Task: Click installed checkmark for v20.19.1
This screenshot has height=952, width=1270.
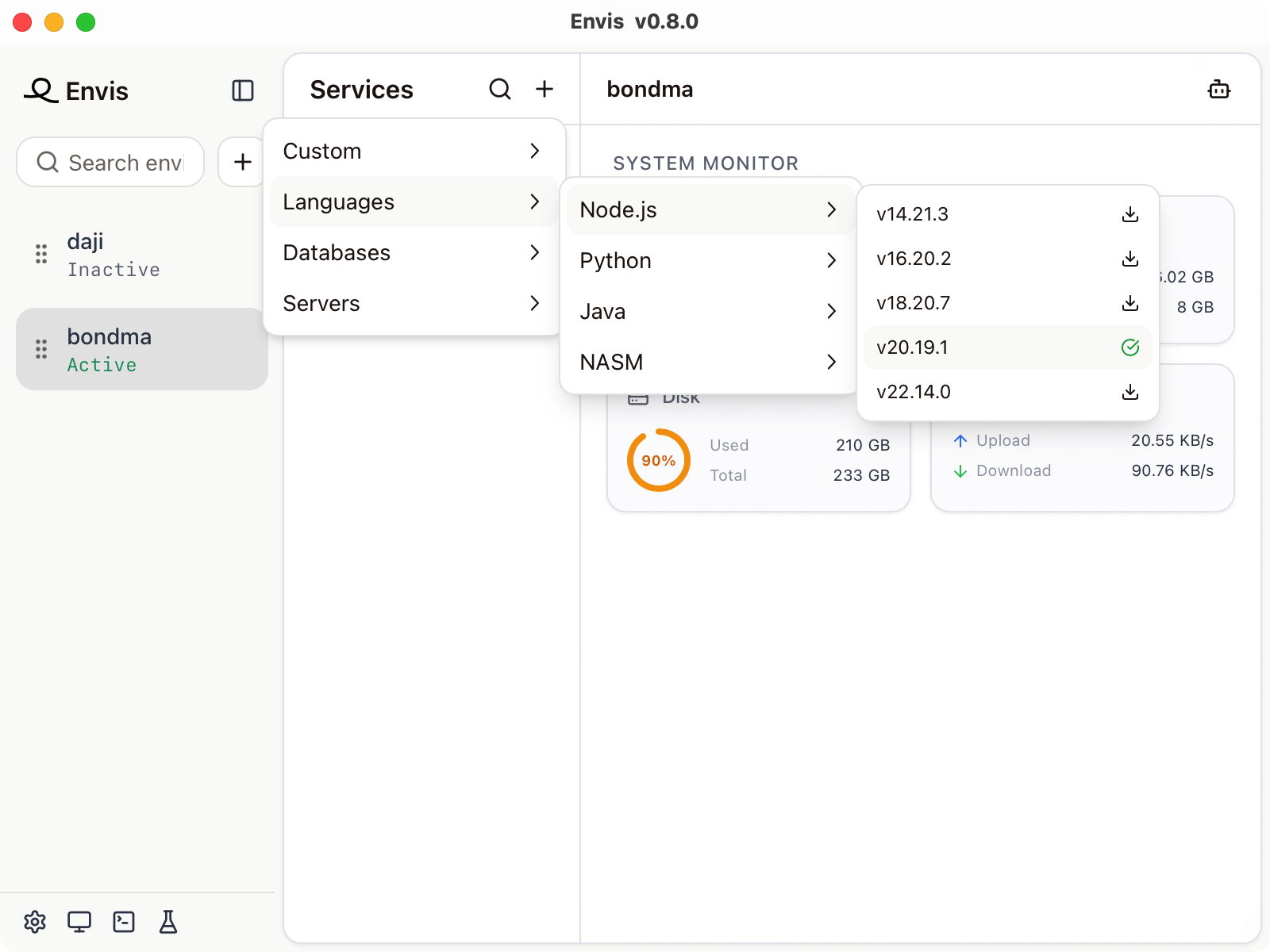Action: pos(1130,347)
